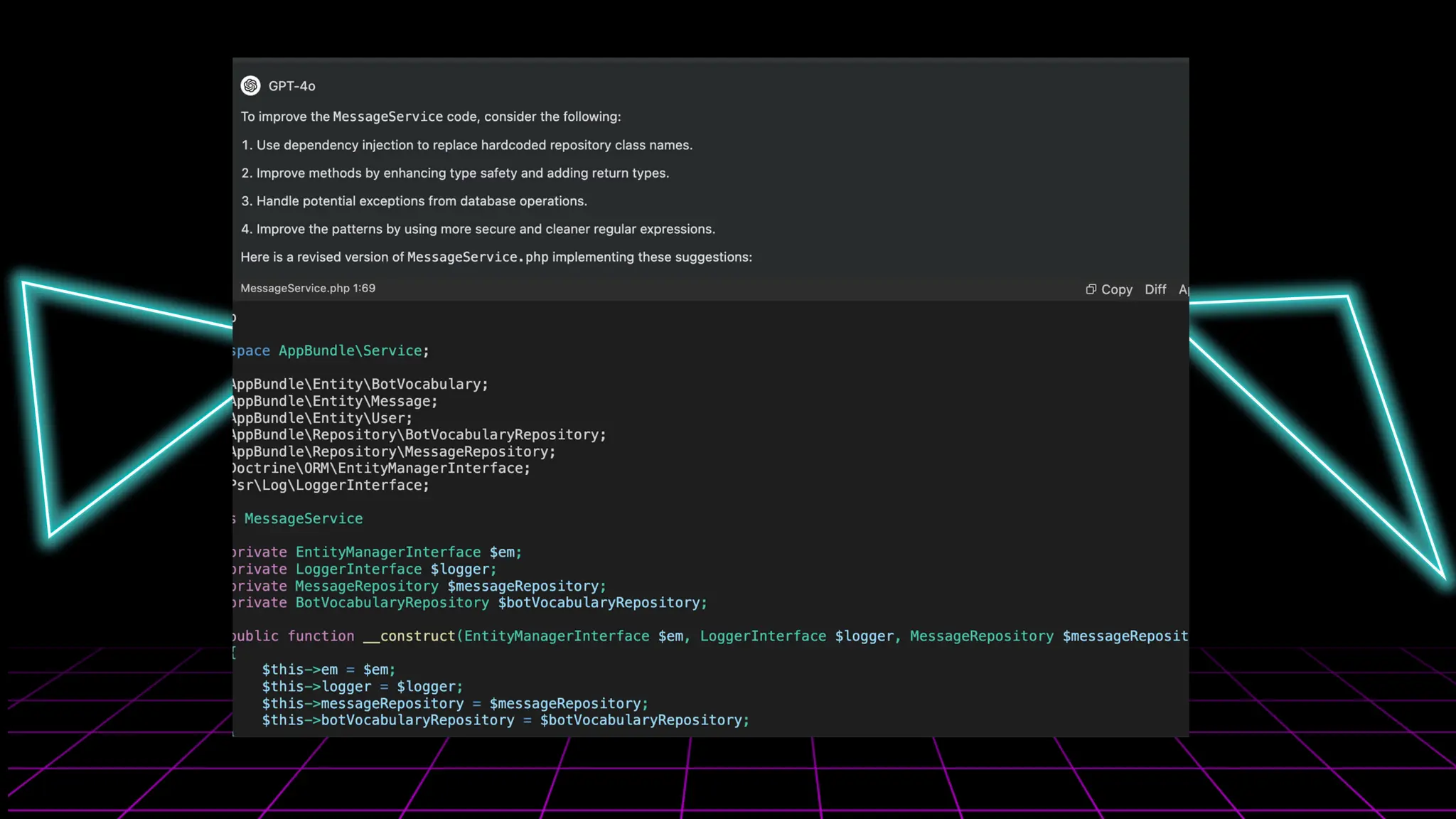Viewport: 1456px width, 819px height.
Task: Click suggestion 2 about type safety
Action: [x=455, y=173]
